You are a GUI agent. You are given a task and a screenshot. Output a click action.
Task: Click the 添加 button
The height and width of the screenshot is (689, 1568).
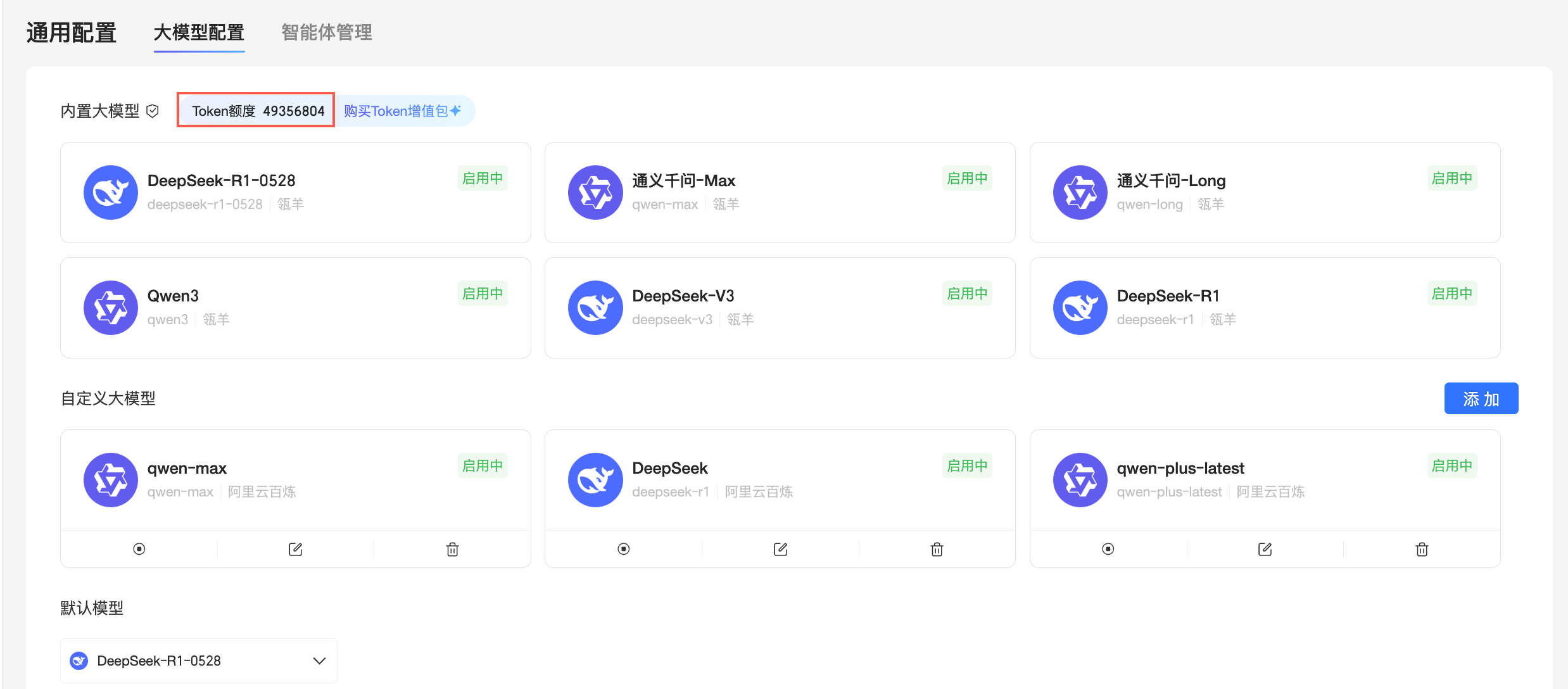pyautogui.click(x=1481, y=399)
